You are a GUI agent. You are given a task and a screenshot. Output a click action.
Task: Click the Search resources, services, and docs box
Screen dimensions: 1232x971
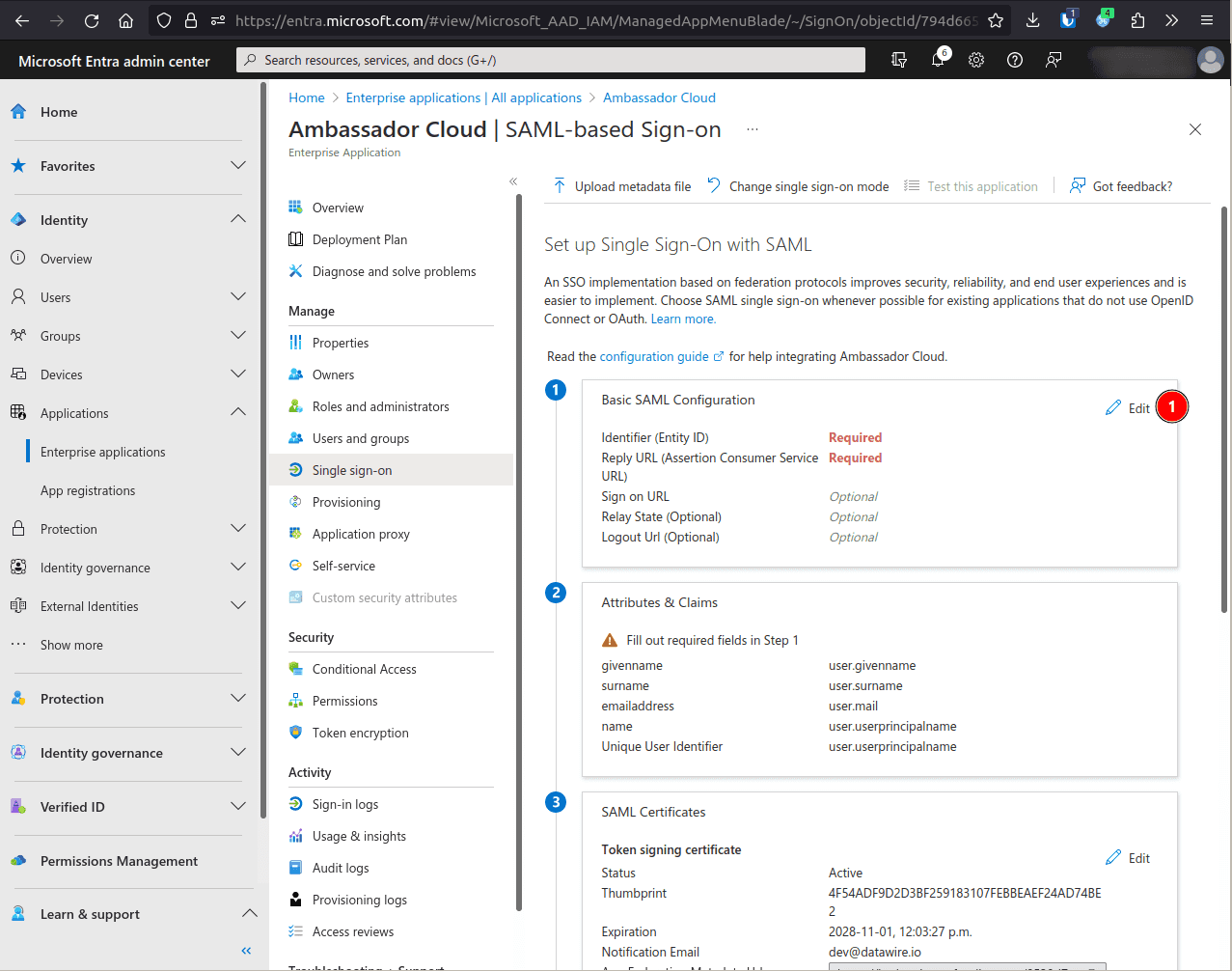coord(551,60)
